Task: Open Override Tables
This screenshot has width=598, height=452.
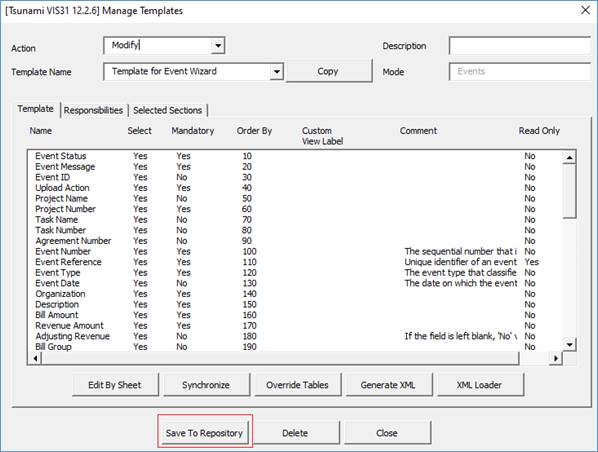Action: (297, 385)
